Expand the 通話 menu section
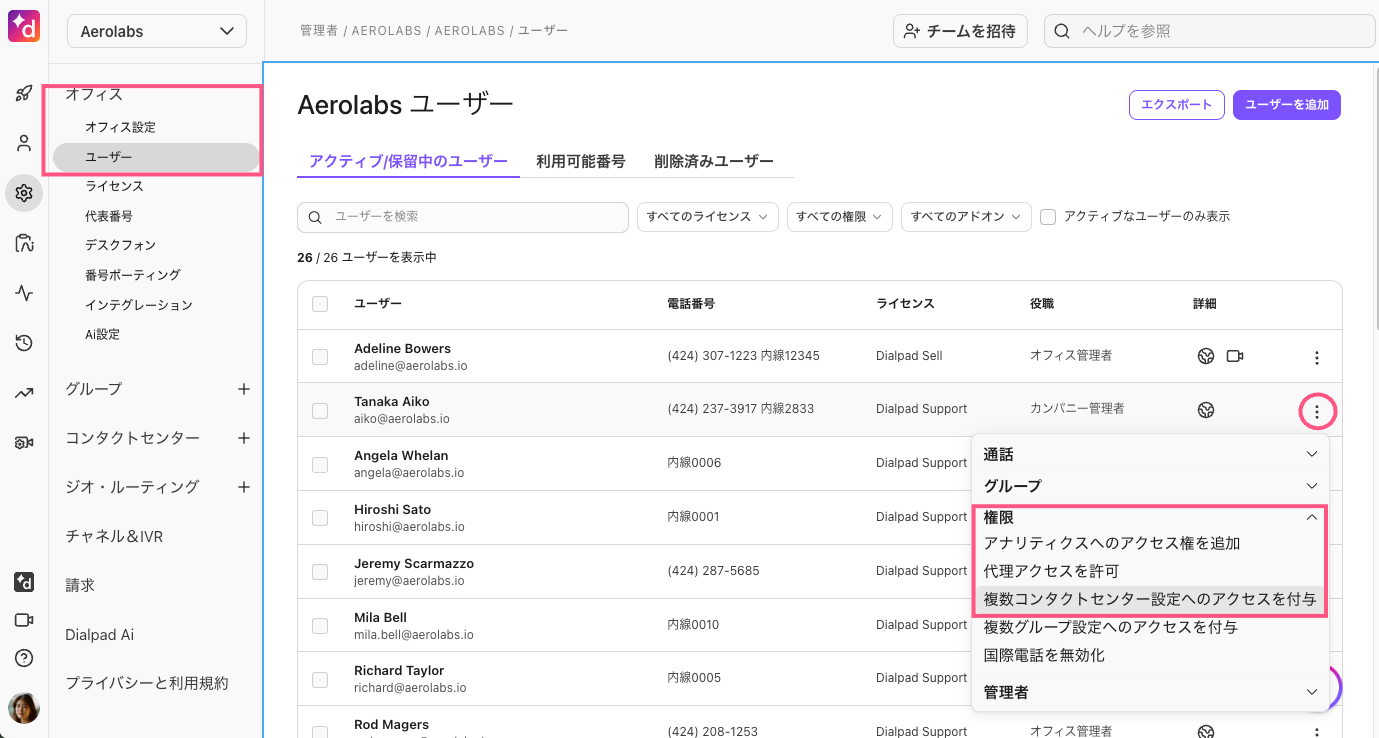 point(1150,455)
